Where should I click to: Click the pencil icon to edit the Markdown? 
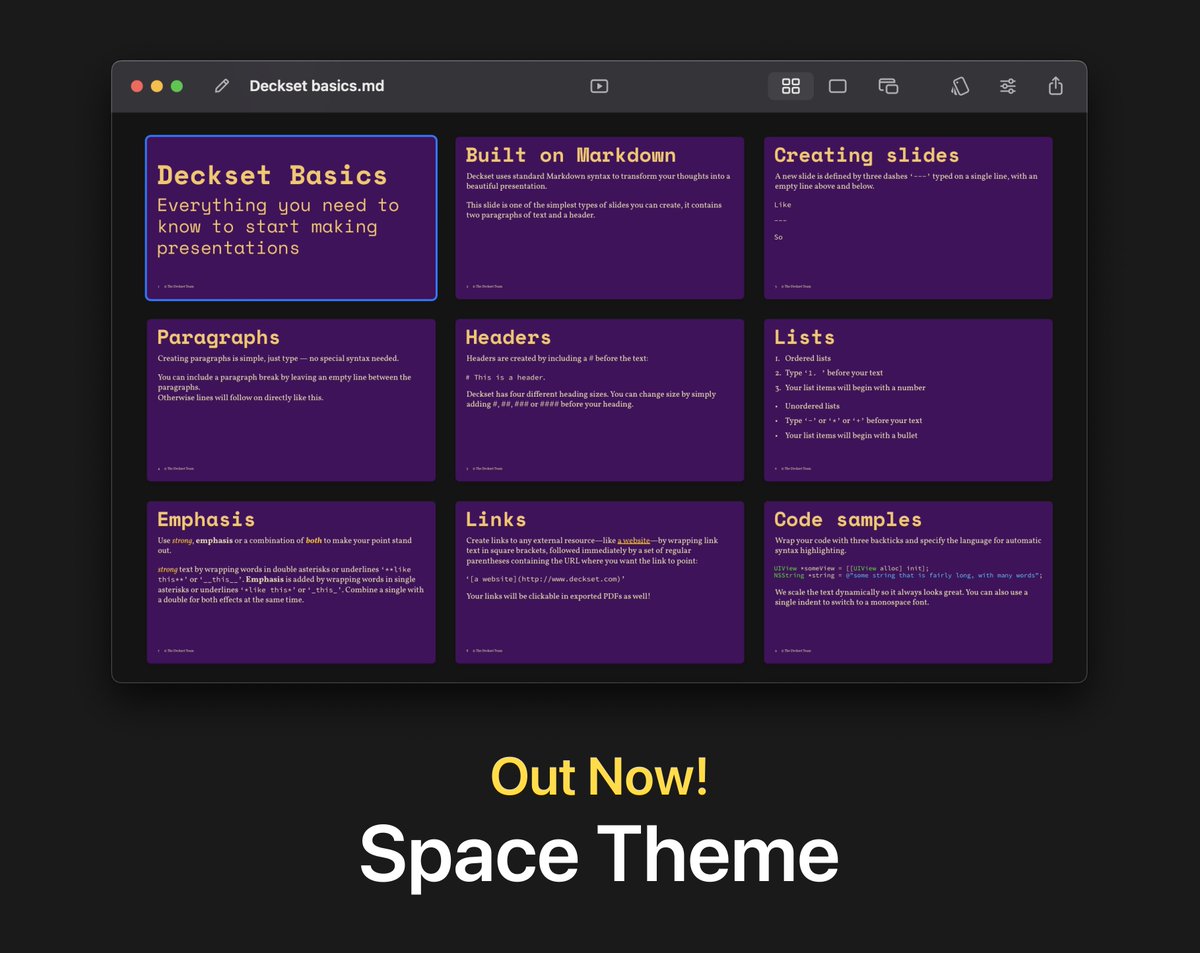222,86
